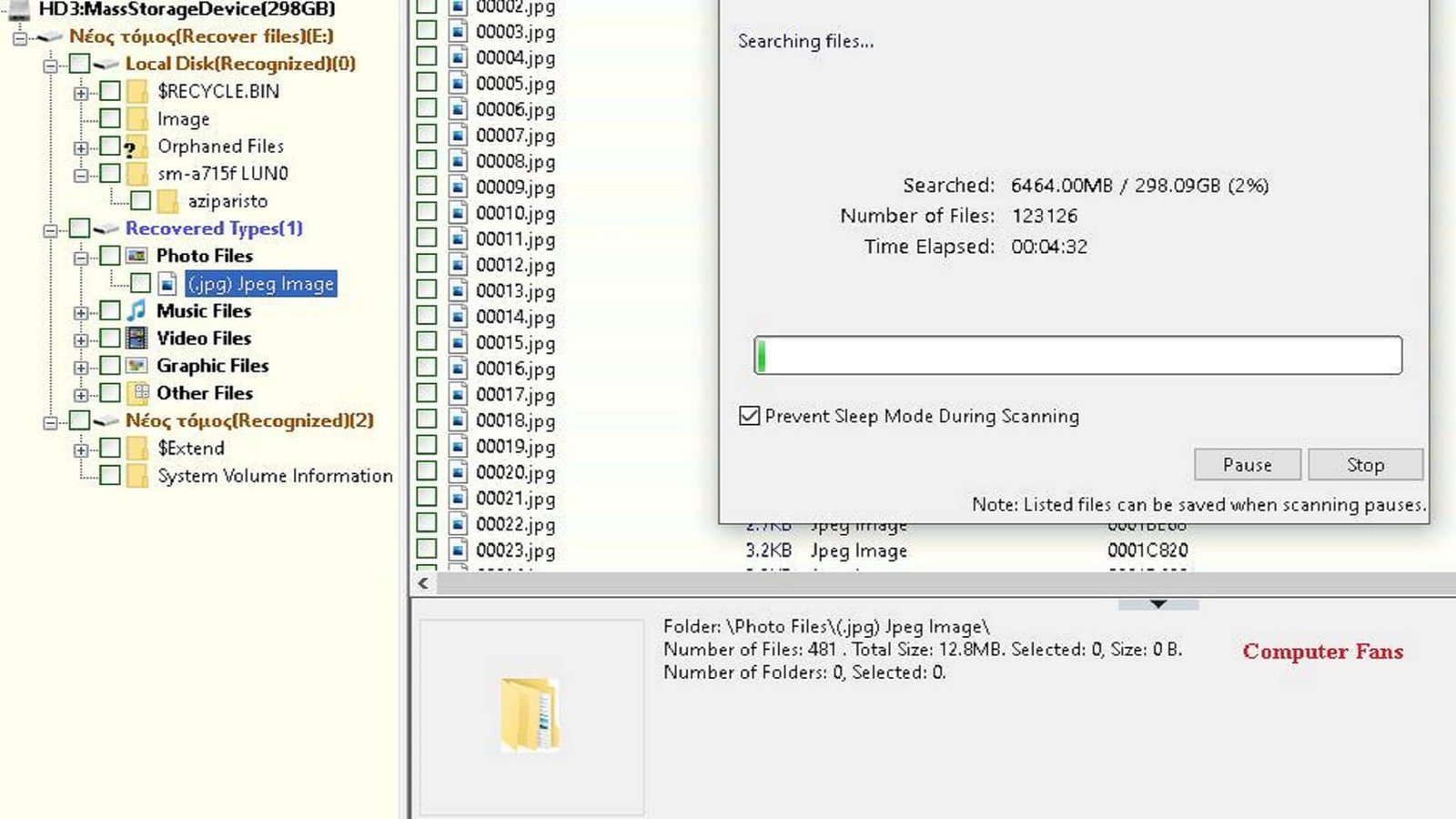Viewport: 1456px width, 819px height.
Task: Select the Νέος τόμος(Recover files)(E:) entry
Action: [201, 36]
